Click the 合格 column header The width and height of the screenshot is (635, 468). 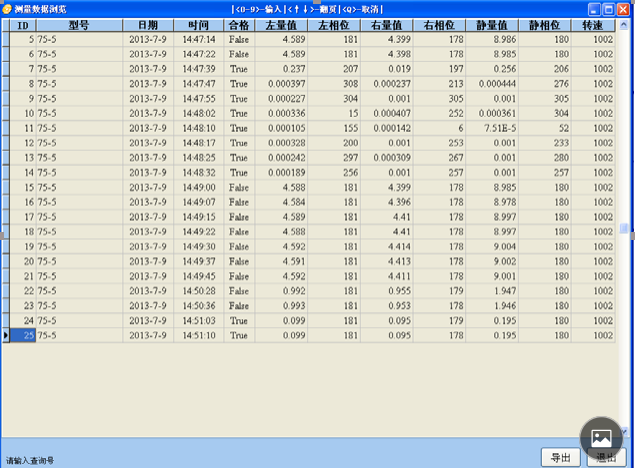pos(238,24)
